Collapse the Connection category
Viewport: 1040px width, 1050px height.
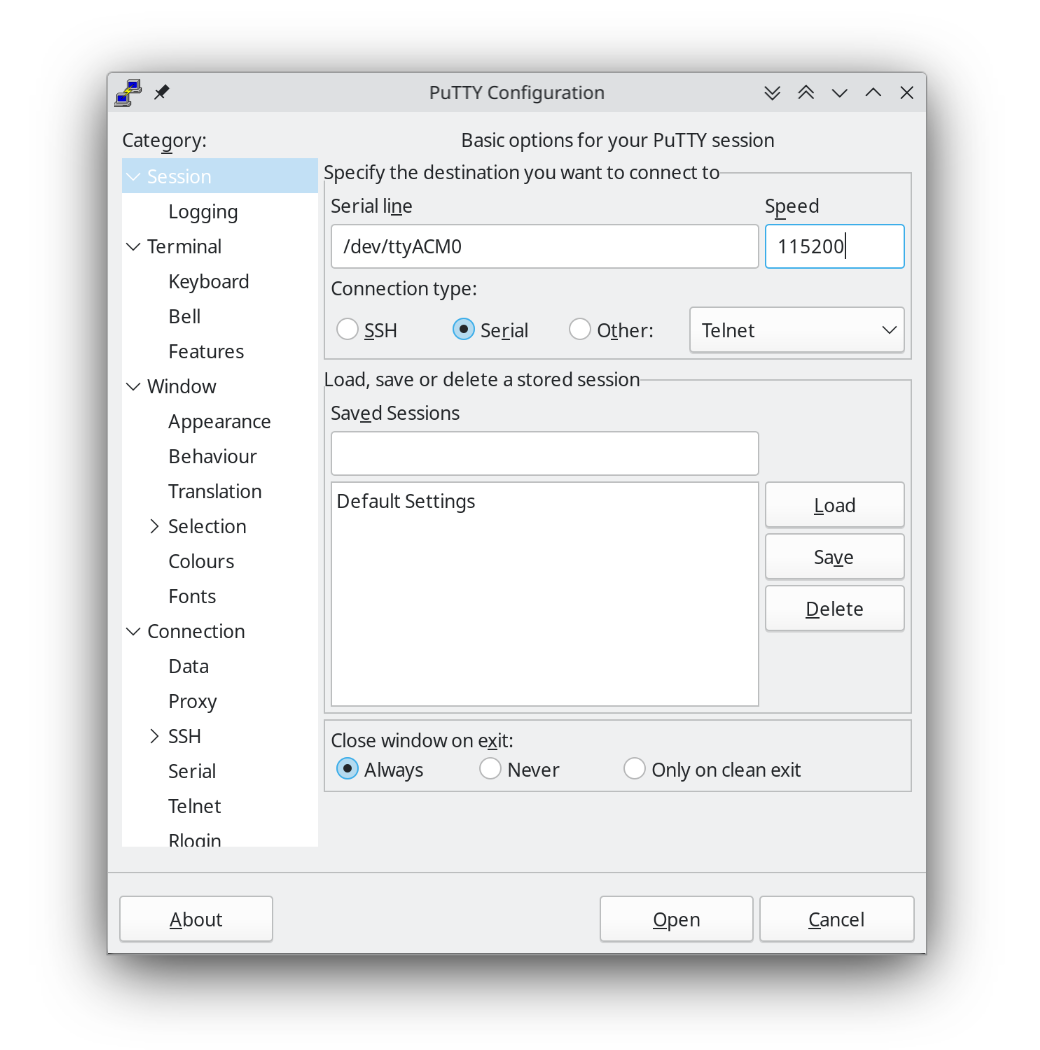pos(134,631)
